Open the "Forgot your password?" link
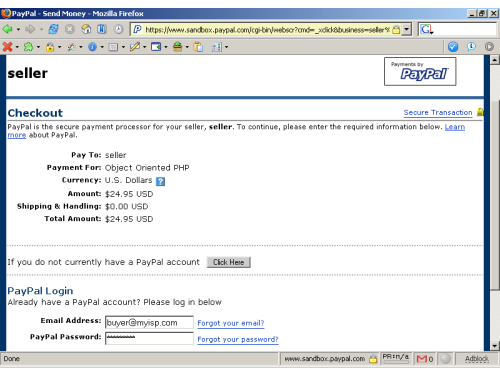The height and width of the screenshot is (375, 500). [238, 339]
